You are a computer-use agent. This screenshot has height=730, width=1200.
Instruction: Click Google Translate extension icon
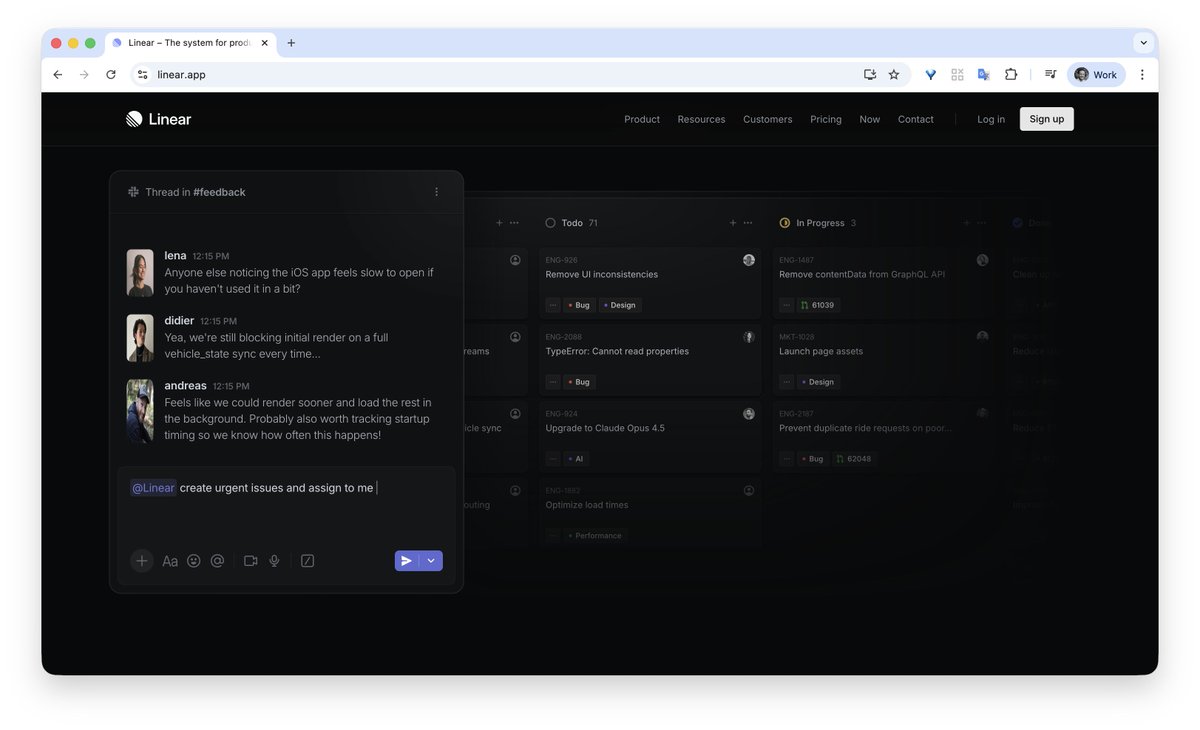click(984, 75)
